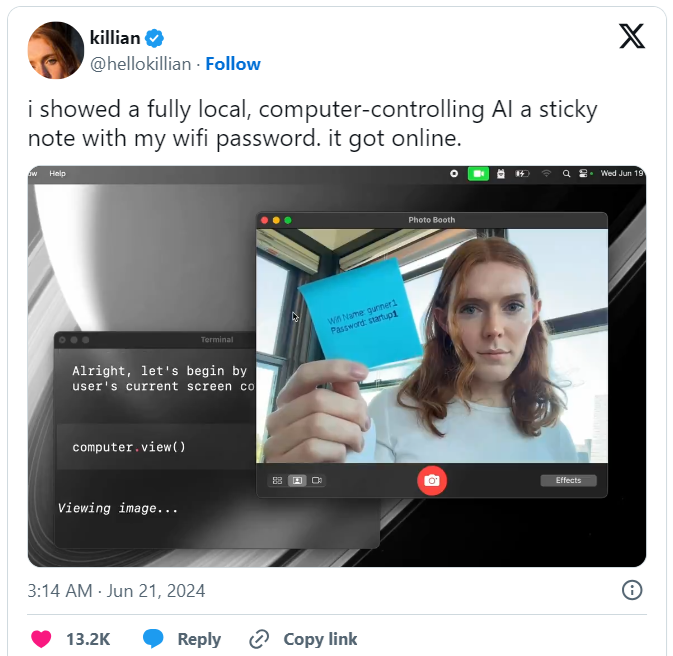This screenshot has width=673, height=656.
Task: Click the X logo icon
Action: [x=631, y=36]
